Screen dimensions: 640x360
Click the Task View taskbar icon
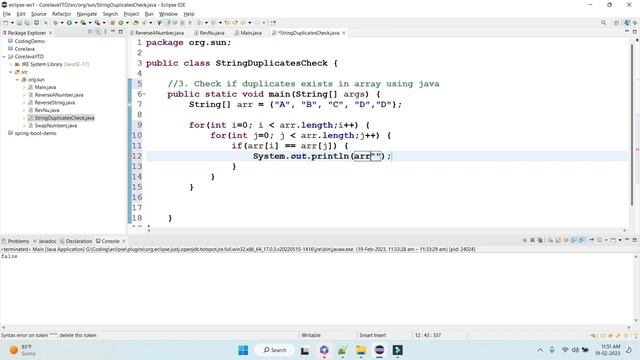pos(305,350)
